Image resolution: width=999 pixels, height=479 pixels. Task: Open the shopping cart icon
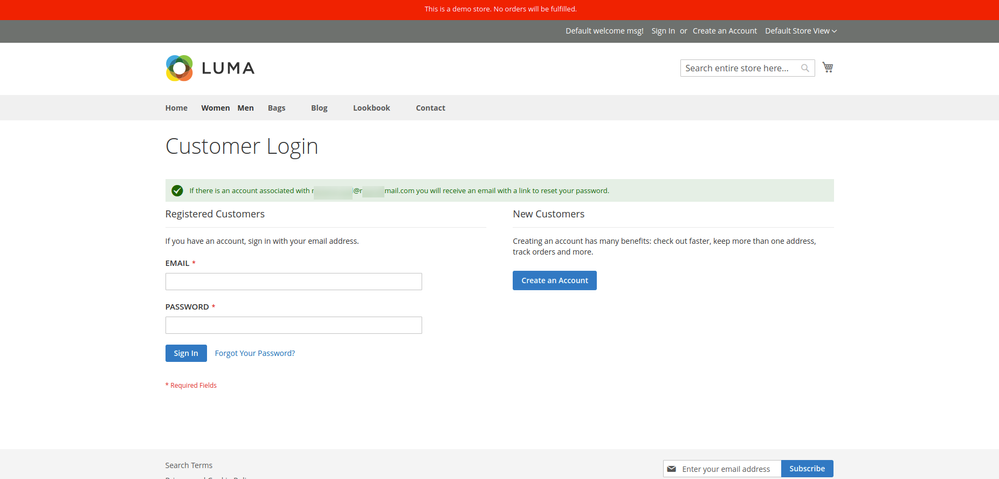827,68
